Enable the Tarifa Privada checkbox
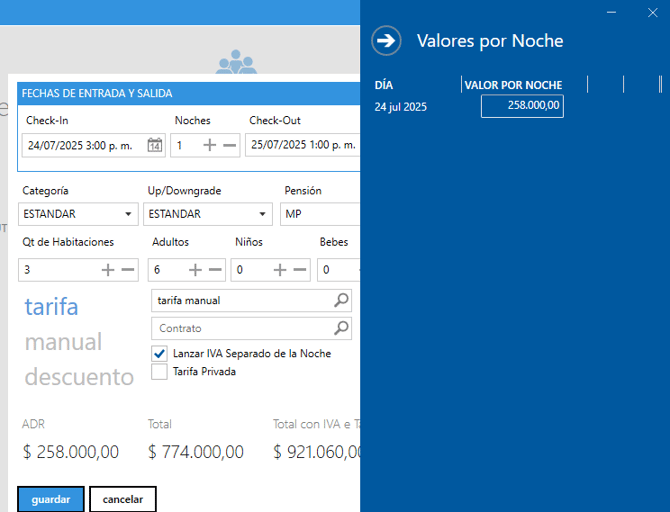The image size is (670, 512). coord(159,372)
